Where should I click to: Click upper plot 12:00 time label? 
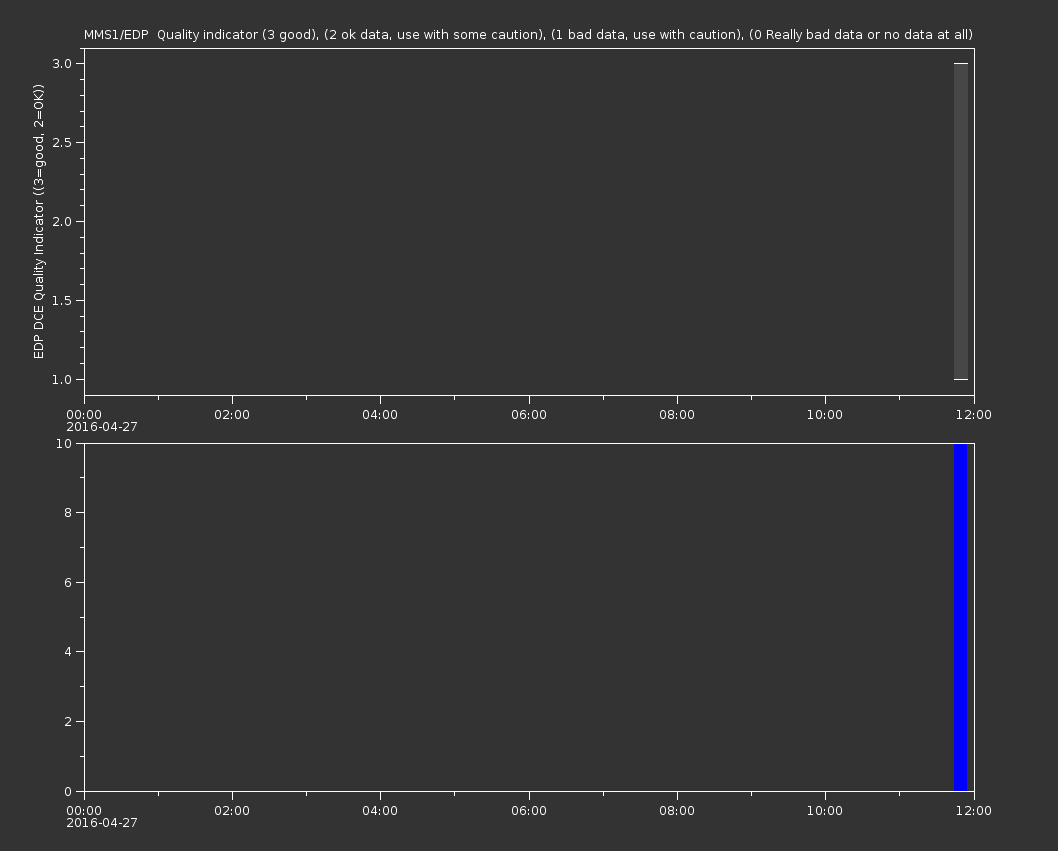[x=974, y=414]
